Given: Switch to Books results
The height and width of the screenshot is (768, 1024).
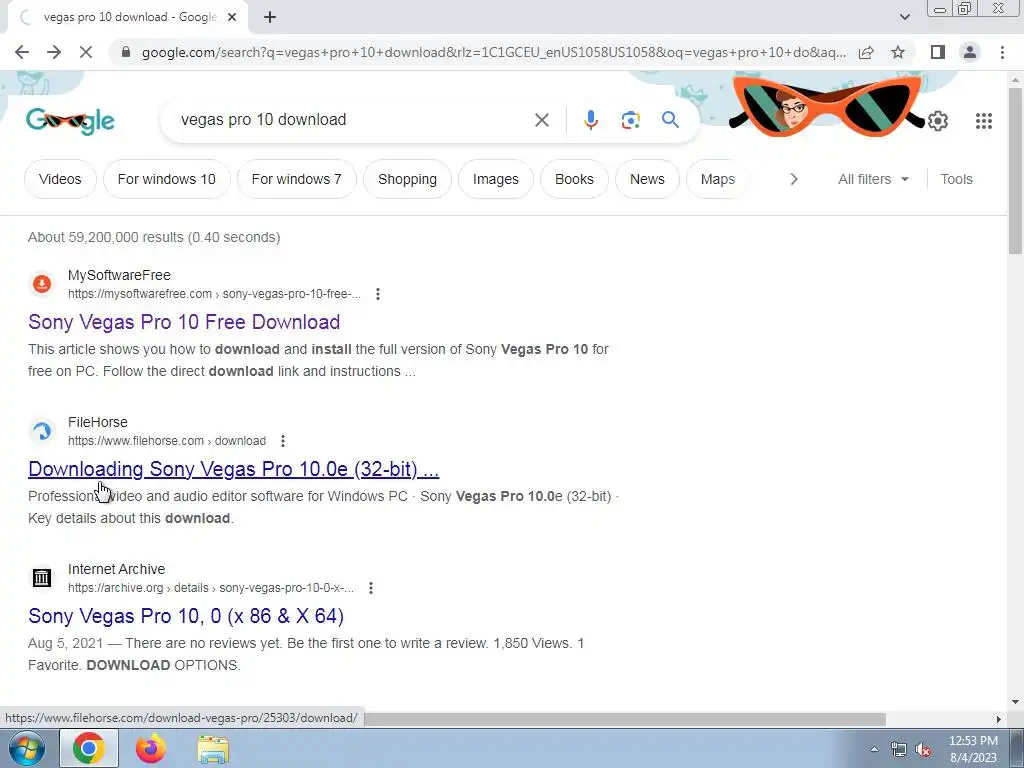Looking at the screenshot, I should [574, 179].
